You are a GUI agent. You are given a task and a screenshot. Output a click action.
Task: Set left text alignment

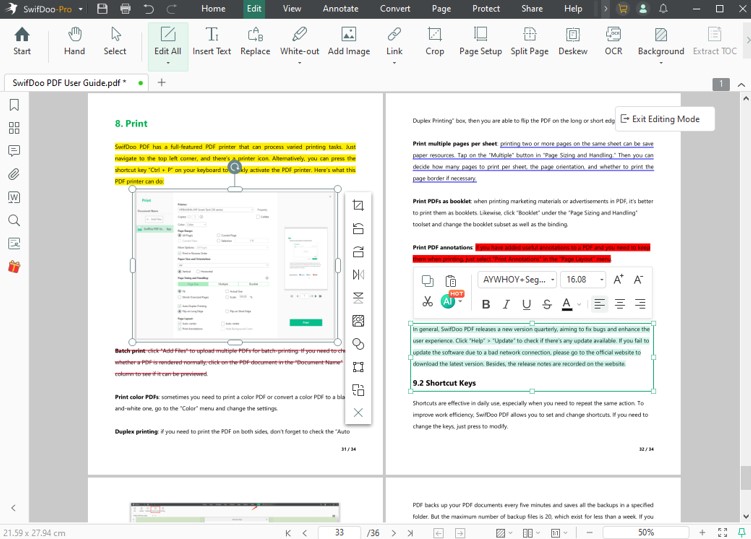coord(599,304)
